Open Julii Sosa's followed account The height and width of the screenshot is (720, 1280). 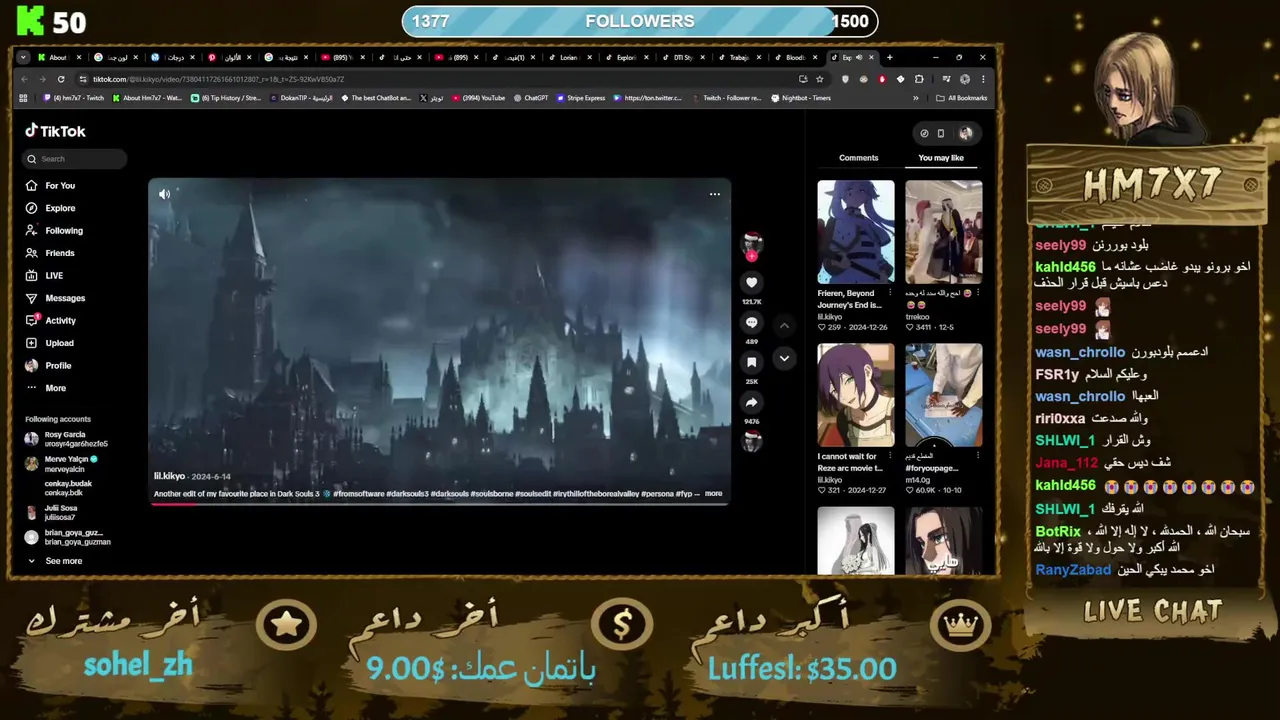coord(51,513)
